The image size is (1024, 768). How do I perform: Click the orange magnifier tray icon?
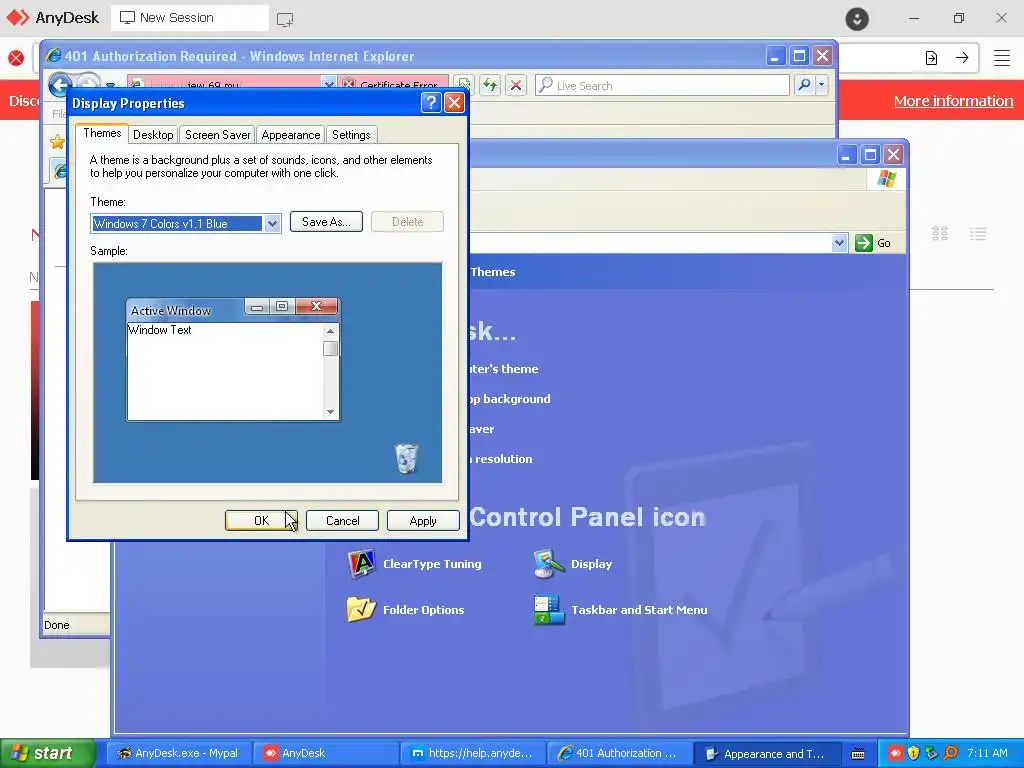click(950, 753)
